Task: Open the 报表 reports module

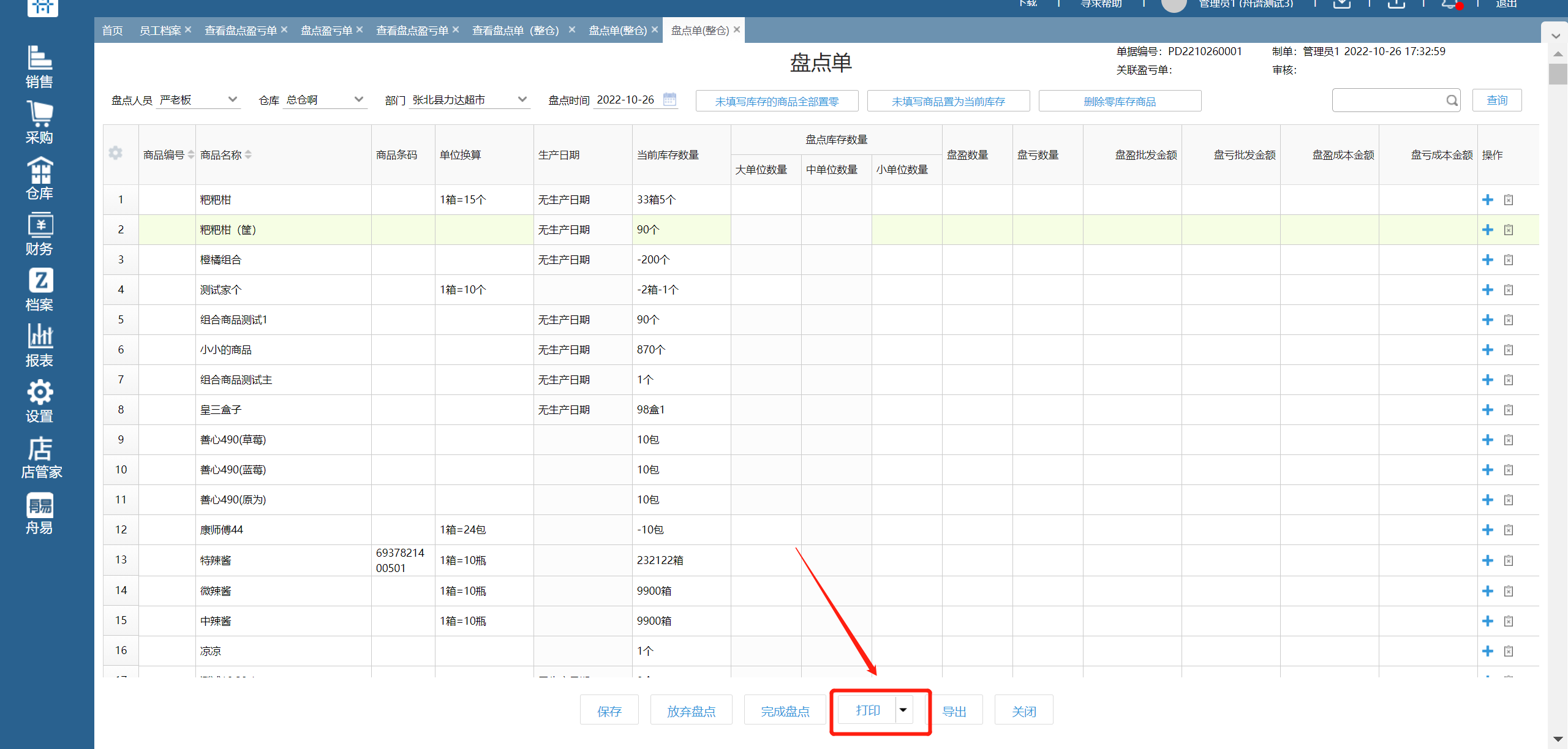Action: 39,346
